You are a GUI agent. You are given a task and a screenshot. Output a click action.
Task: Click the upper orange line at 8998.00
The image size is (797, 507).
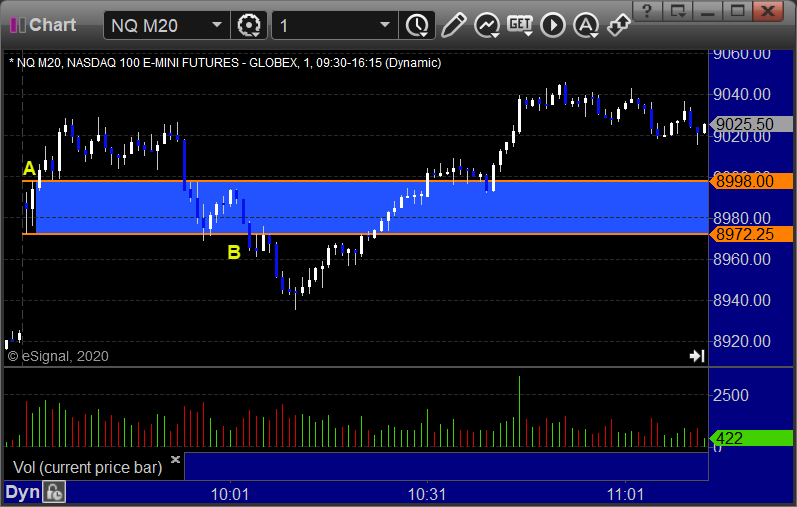365,181
